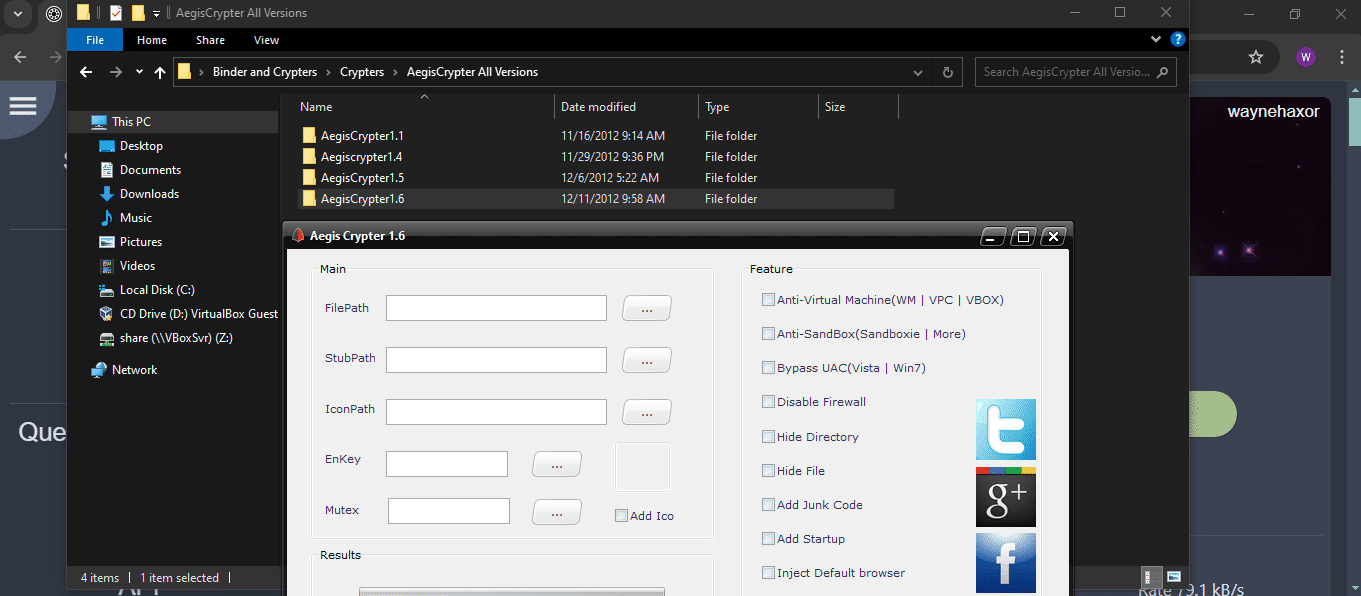Click into the Mutex text field

pos(449,511)
